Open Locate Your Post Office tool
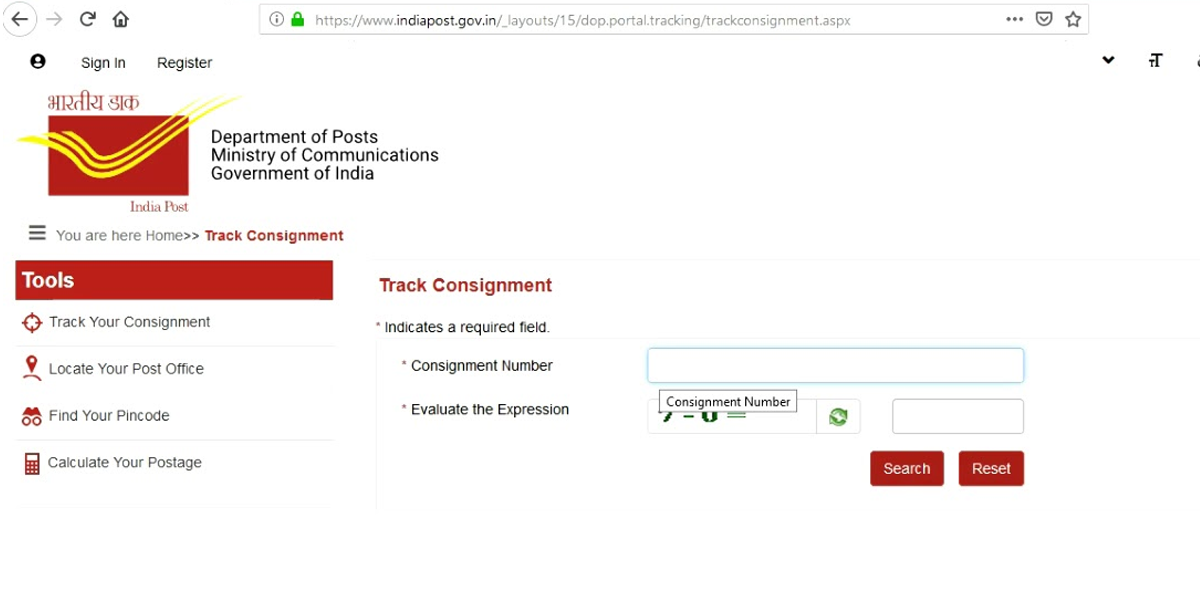The height and width of the screenshot is (600, 1200). [126, 369]
